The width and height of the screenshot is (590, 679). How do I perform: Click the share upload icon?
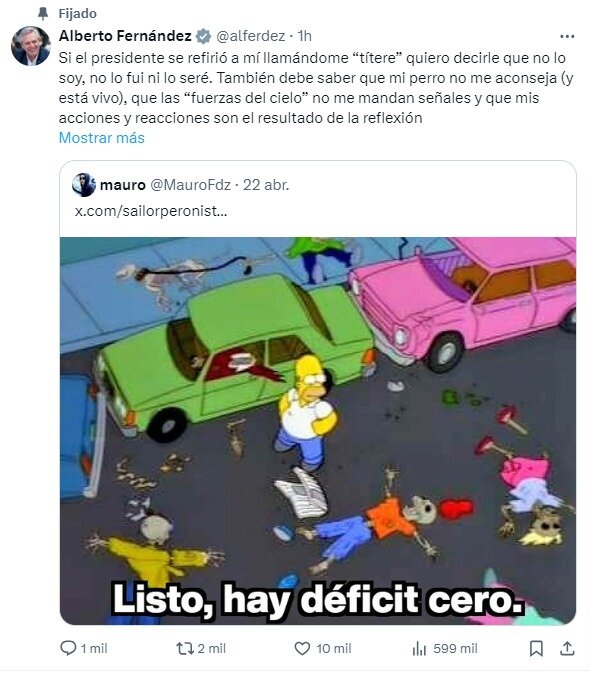tap(567, 648)
